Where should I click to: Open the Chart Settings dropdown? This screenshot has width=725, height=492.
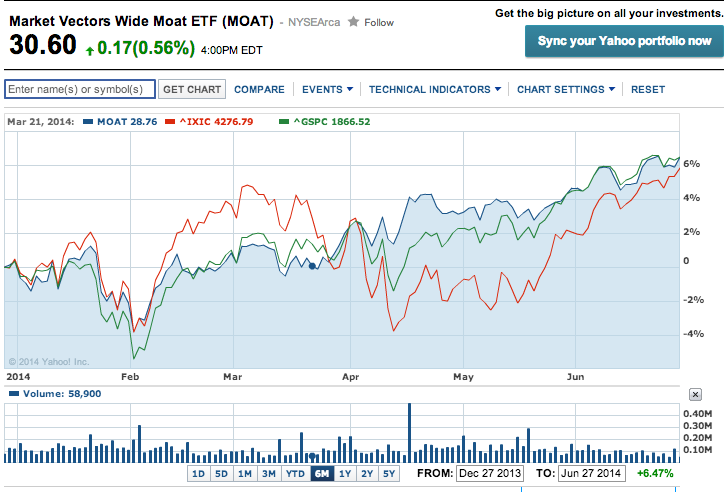pyautogui.click(x=565, y=89)
